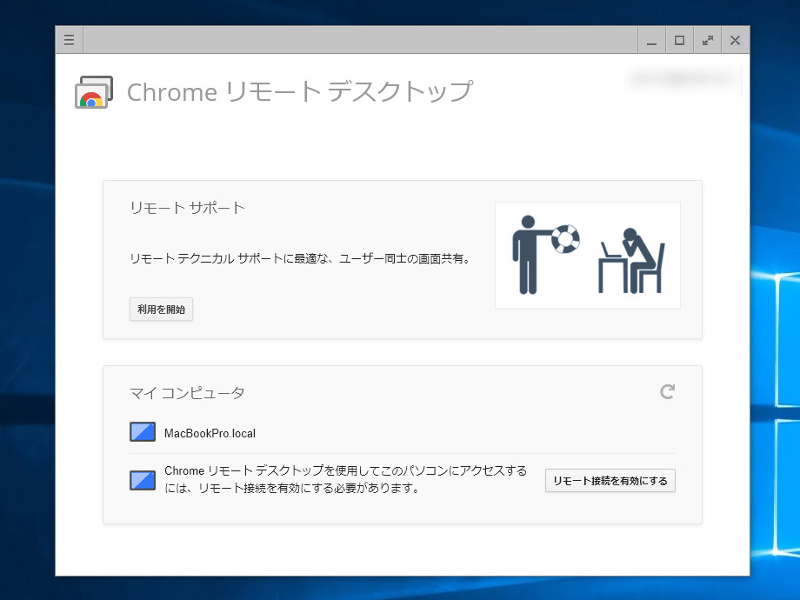800x600 pixels.
Task: Click the remote support illustration image
Action: point(588,255)
